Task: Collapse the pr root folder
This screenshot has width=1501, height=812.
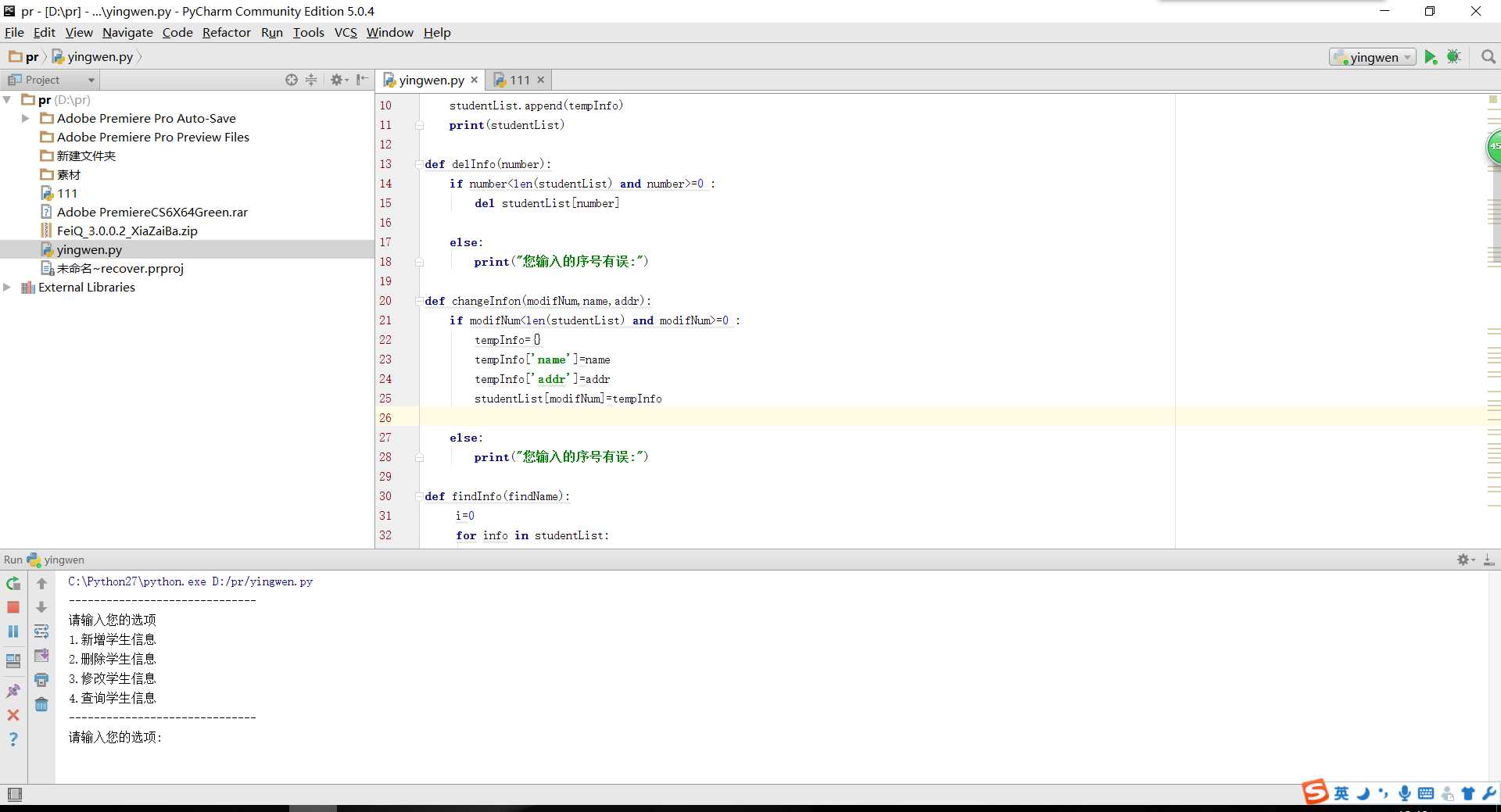Action: [7, 100]
